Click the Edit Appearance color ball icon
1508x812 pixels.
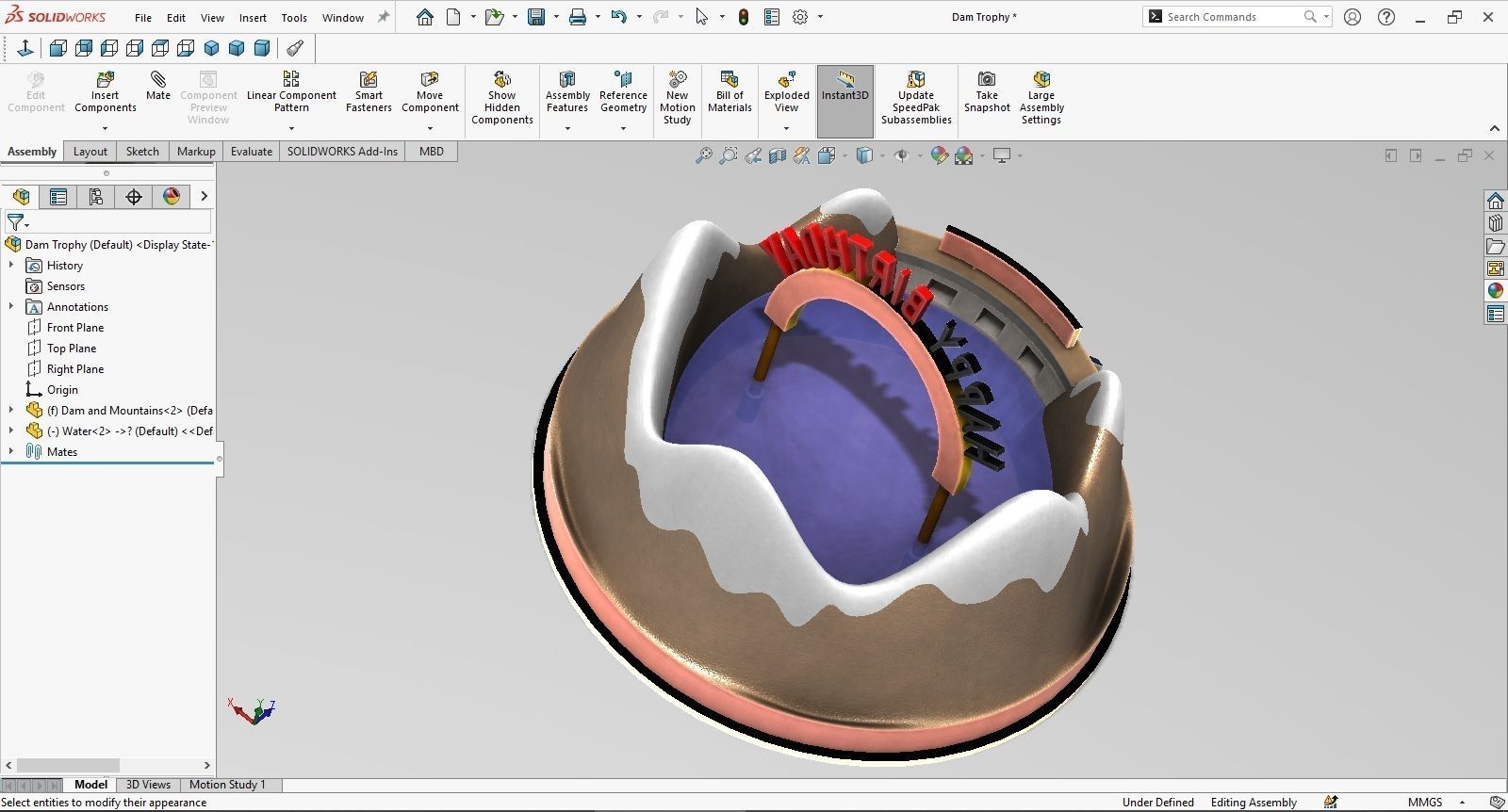[939, 155]
